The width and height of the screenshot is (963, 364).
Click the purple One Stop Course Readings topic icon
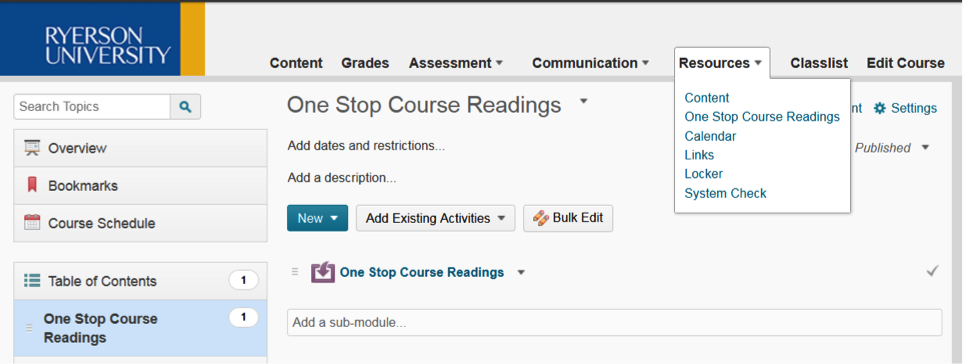click(322, 272)
